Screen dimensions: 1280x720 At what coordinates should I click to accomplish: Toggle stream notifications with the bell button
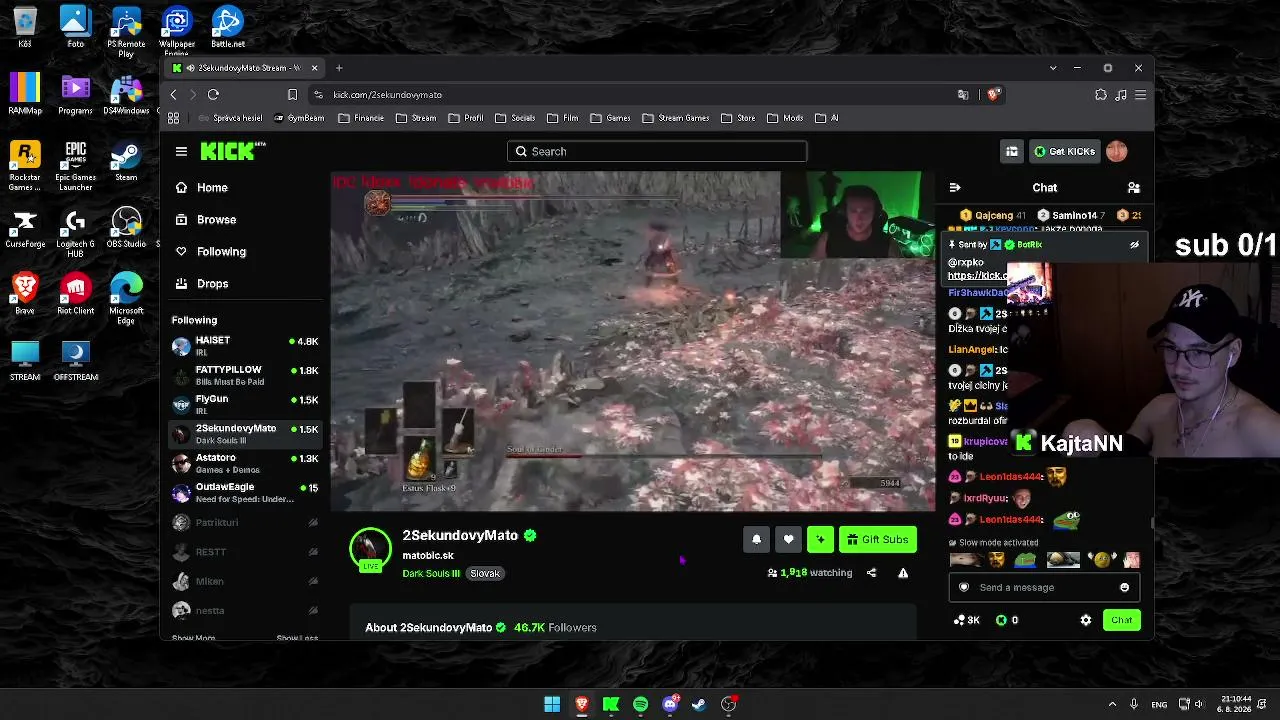pos(756,540)
